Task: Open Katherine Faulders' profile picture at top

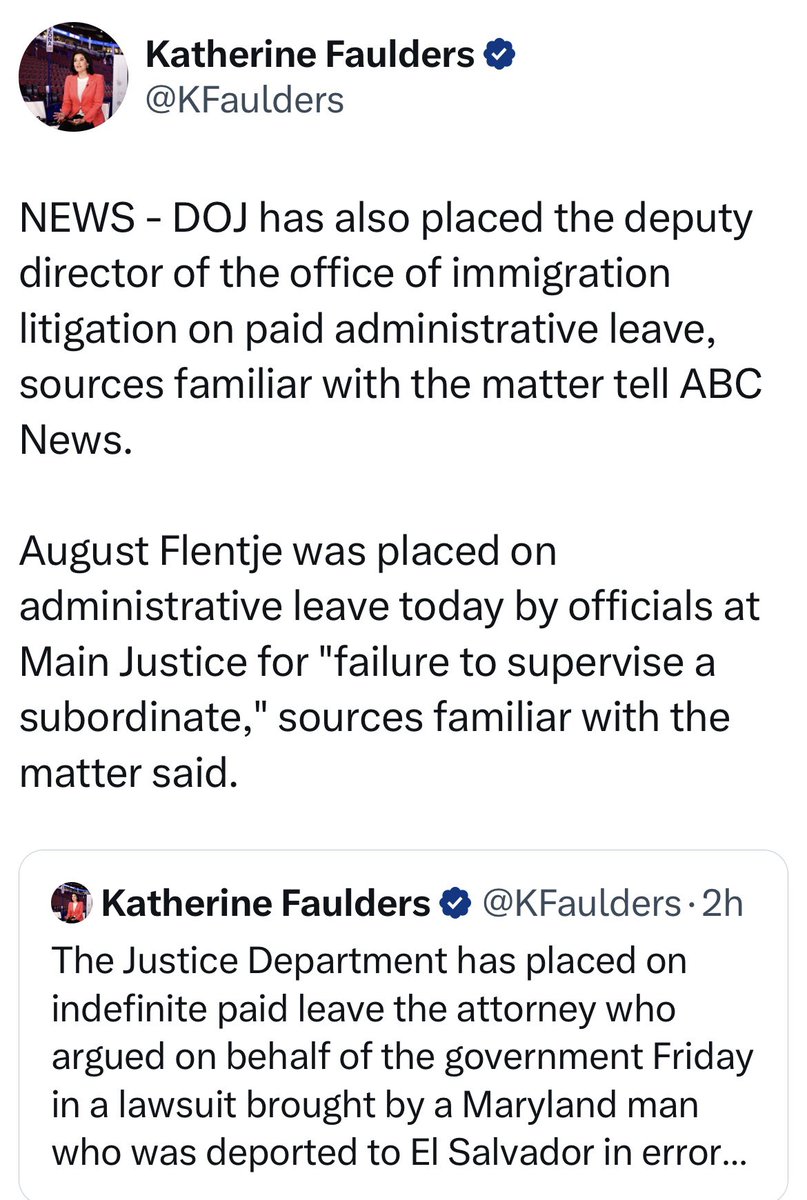Action: (76, 78)
